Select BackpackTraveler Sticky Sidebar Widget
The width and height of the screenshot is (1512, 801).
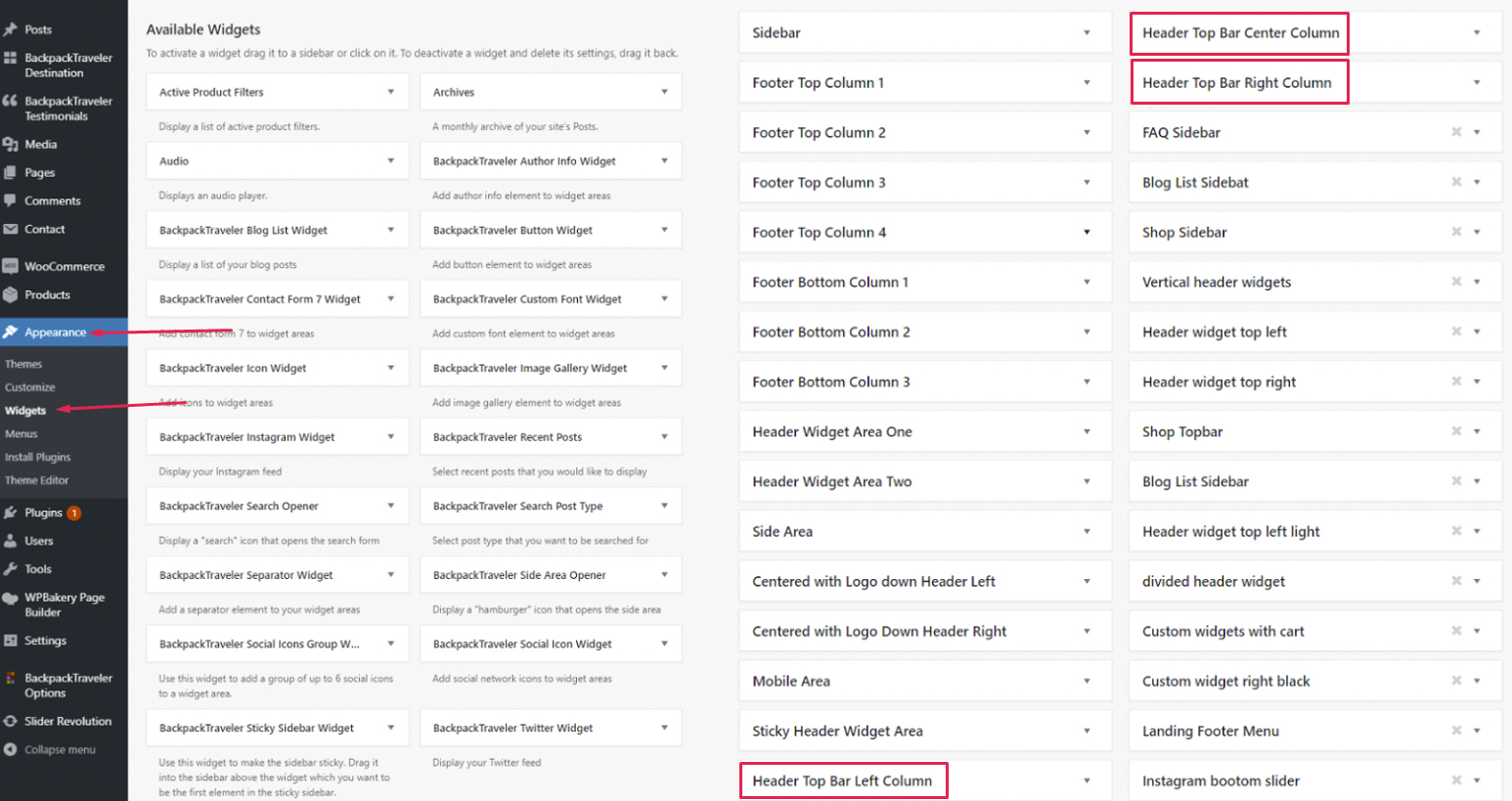pos(278,728)
